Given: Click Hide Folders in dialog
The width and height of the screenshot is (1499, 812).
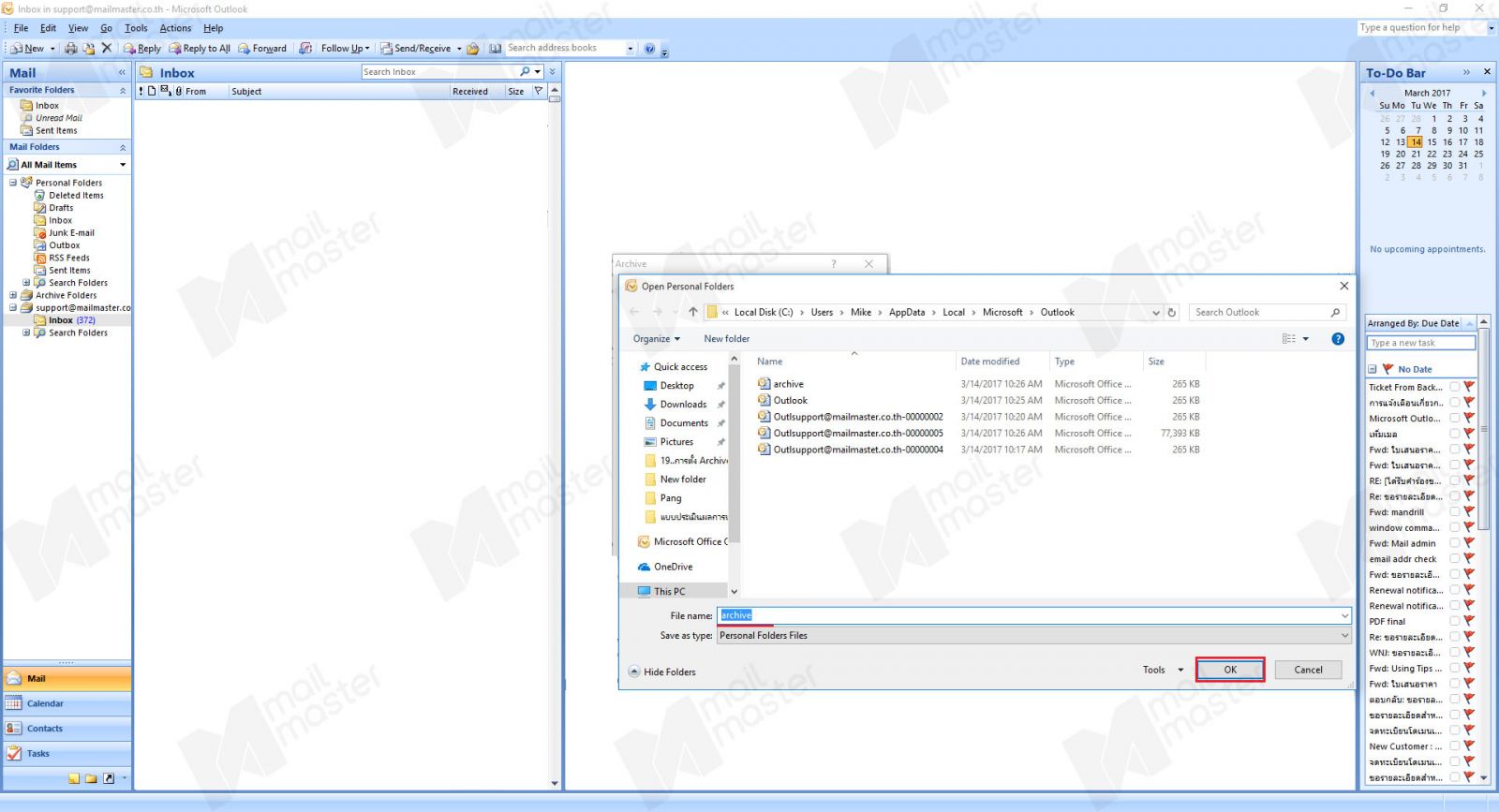Looking at the screenshot, I should (x=661, y=672).
